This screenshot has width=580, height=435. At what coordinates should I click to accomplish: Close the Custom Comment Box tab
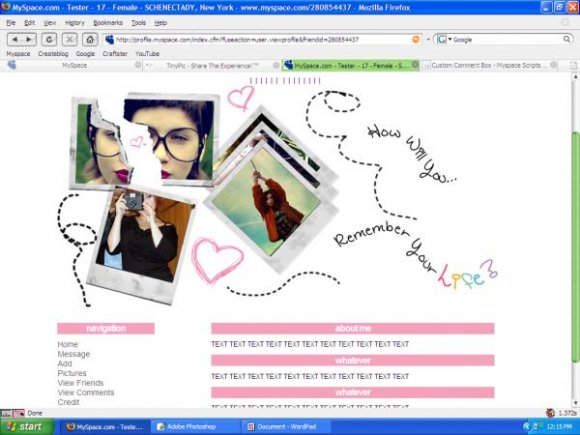click(x=553, y=65)
